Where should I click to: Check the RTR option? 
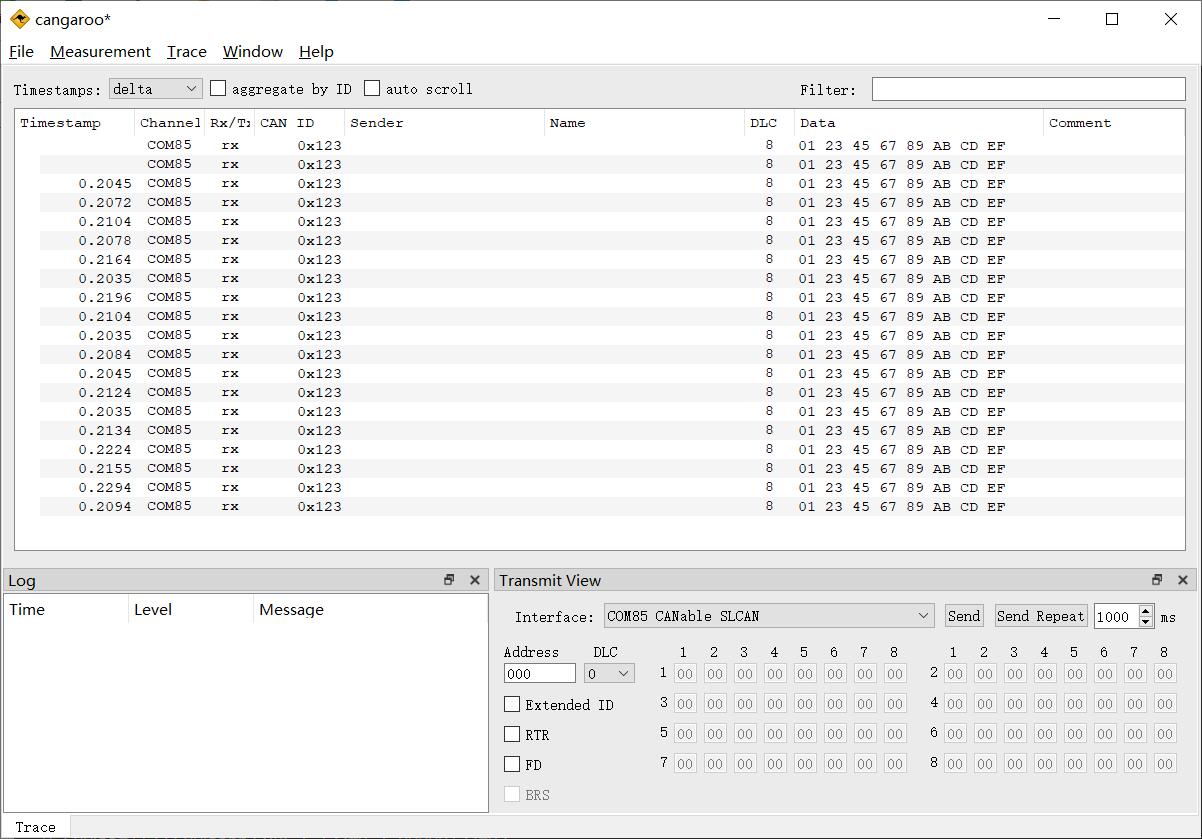tap(512, 735)
